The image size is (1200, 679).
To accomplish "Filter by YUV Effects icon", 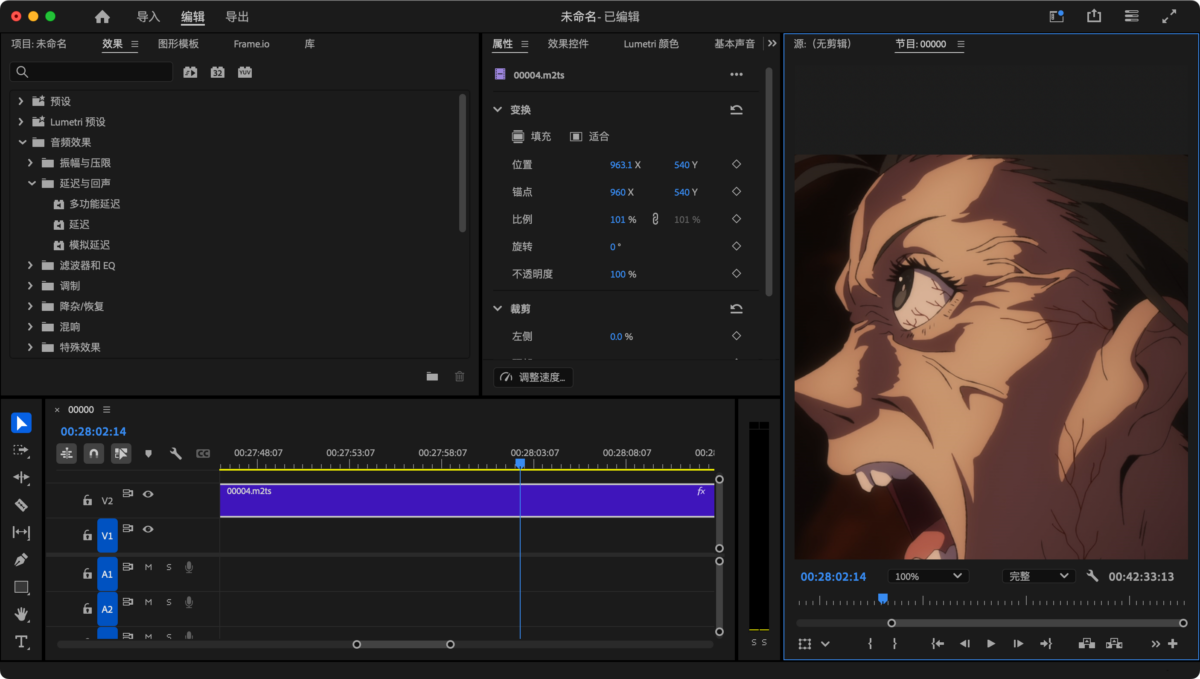I will (x=244, y=72).
